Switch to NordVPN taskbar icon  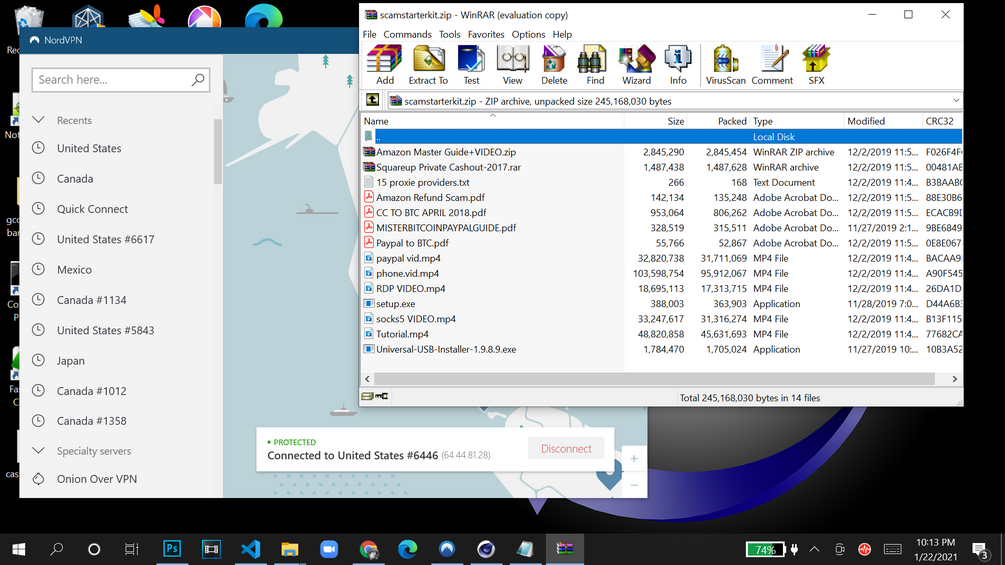[x=447, y=549]
